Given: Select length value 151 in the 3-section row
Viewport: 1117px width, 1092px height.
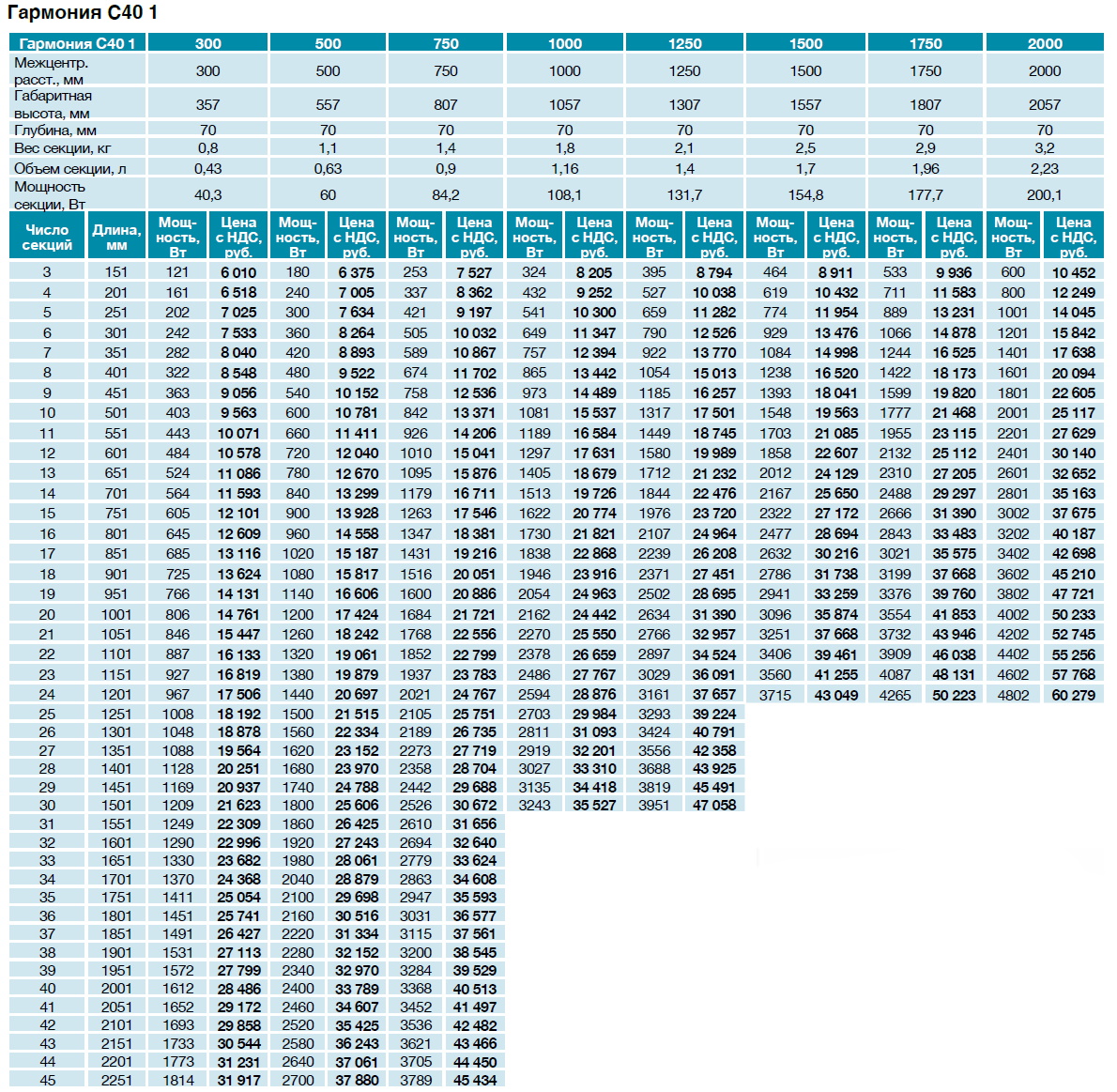Looking at the screenshot, I should (x=116, y=272).
